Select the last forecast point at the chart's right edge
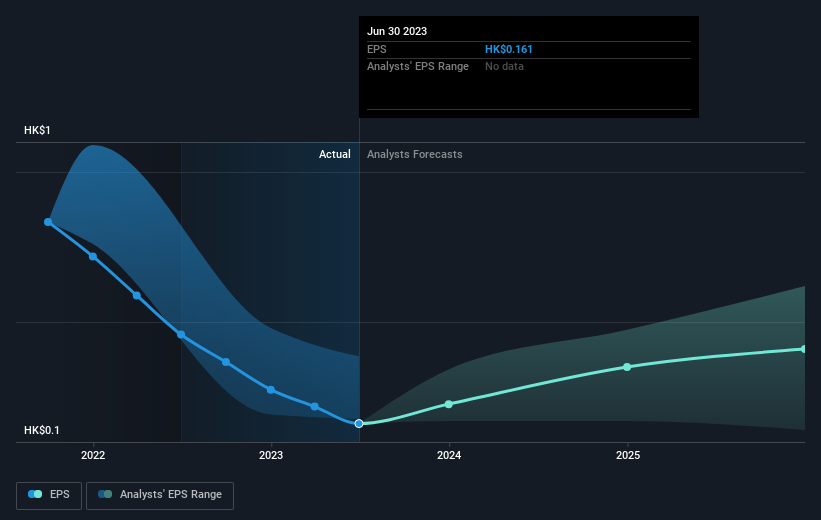821x520 pixels. point(804,349)
